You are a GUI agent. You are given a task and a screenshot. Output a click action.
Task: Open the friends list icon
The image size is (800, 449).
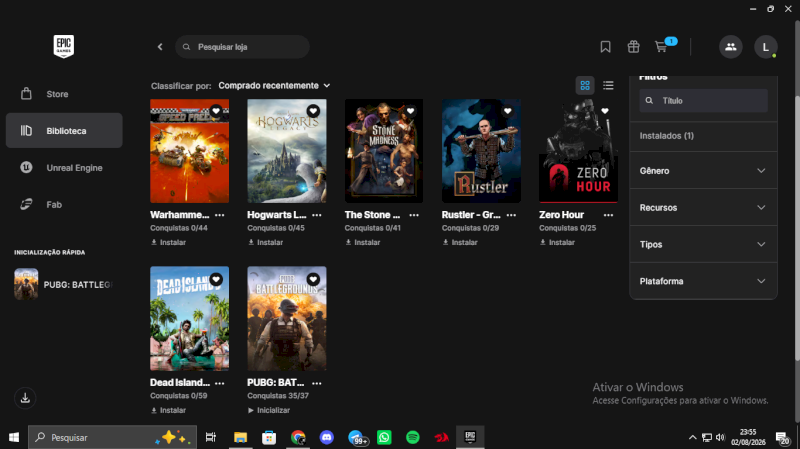[731, 47]
